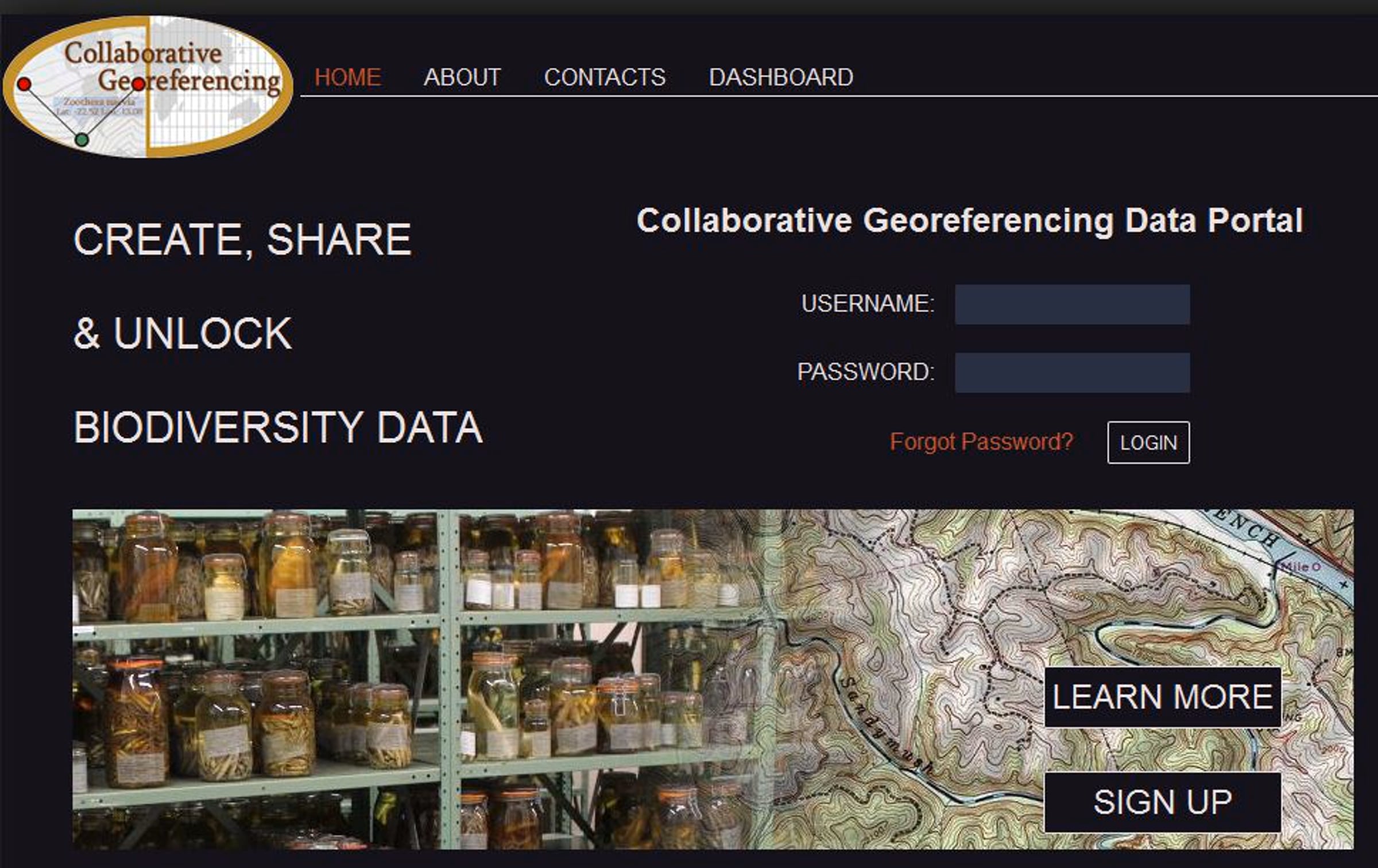
Task: Navigate to CONTACTS
Action: click(x=605, y=77)
